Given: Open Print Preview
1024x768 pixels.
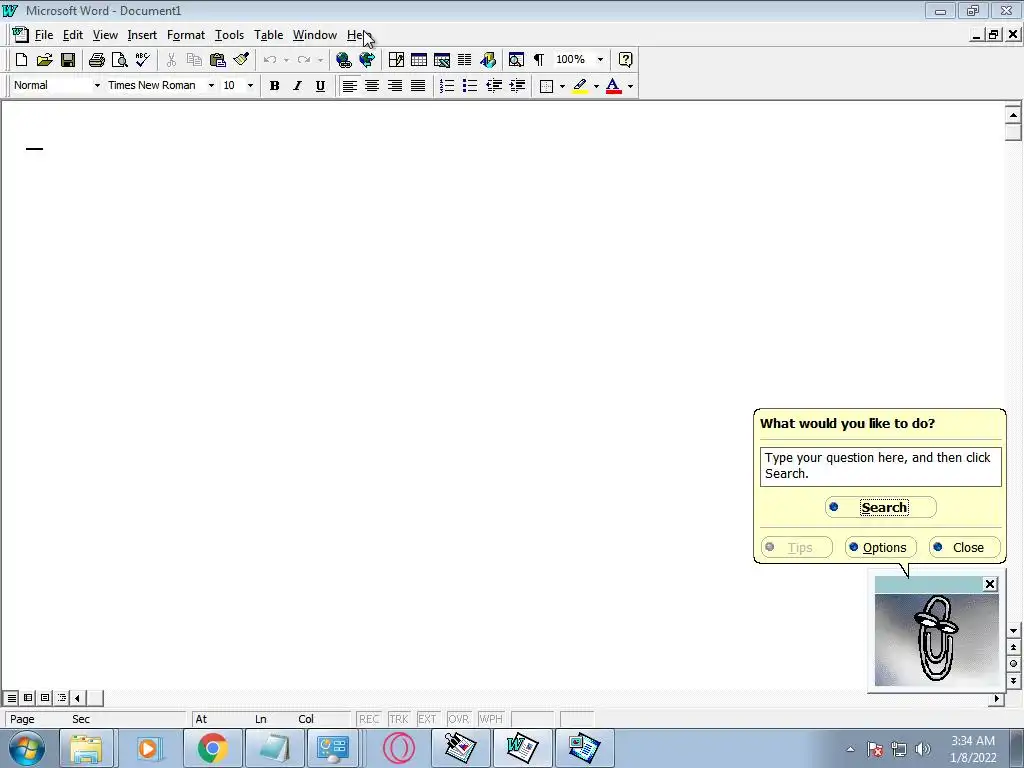Looking at the screenshot, I should 120,60.
